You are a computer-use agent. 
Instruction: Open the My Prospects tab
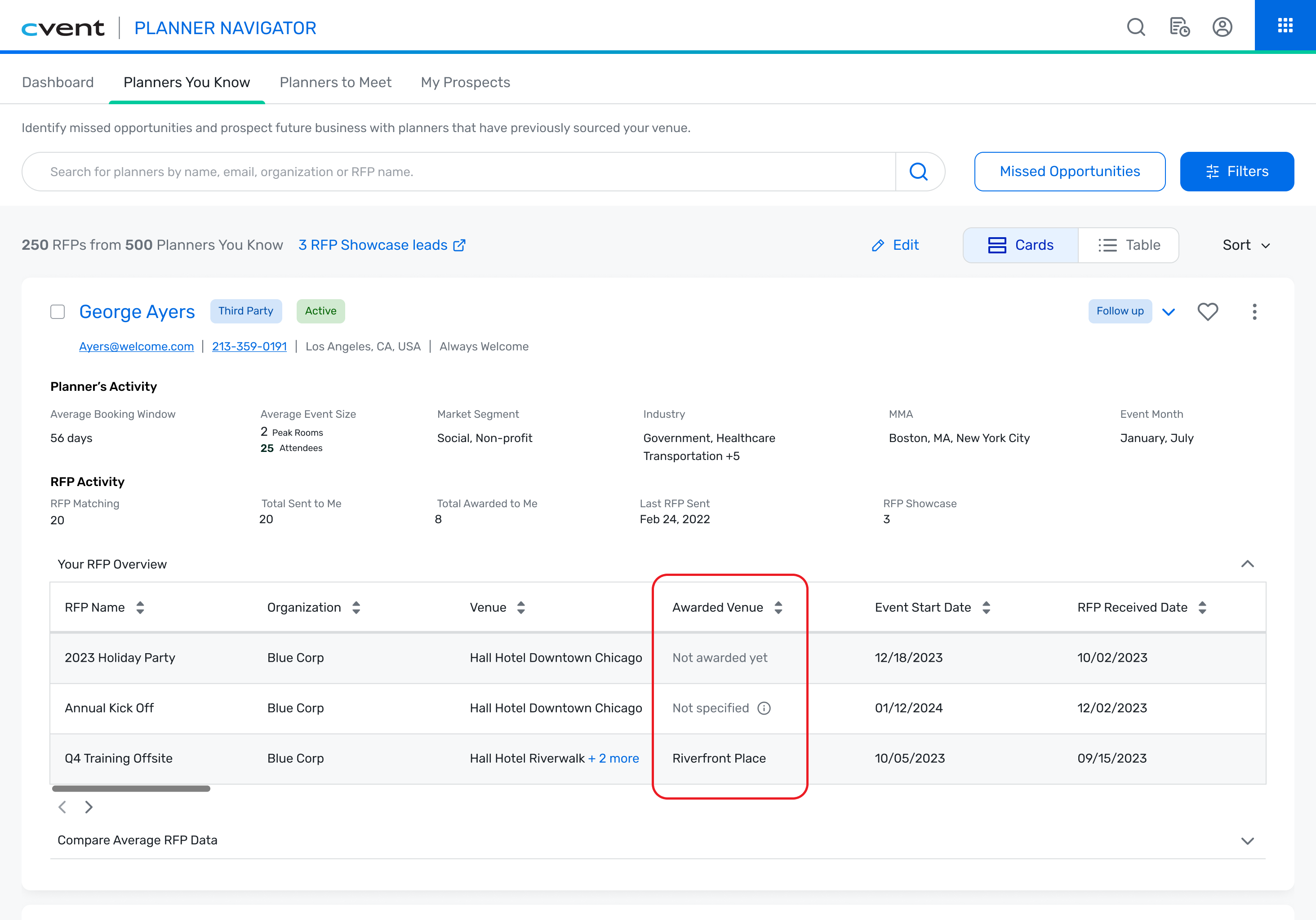[x=466, y=83]
